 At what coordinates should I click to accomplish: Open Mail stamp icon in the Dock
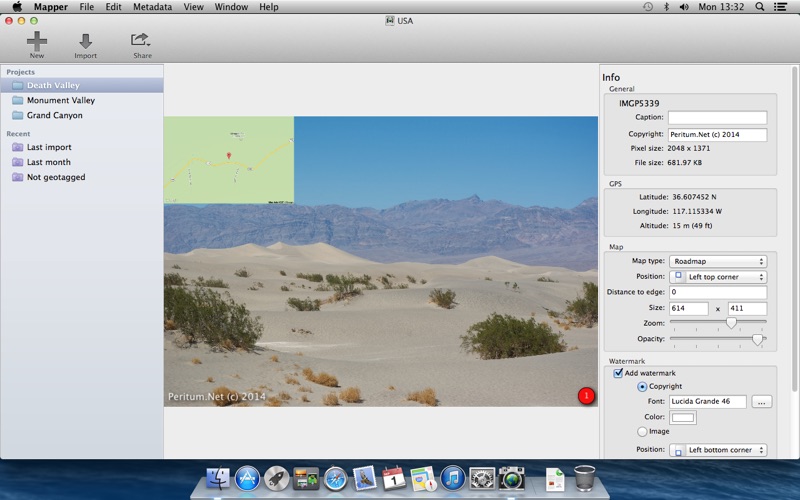coord(364,479)
